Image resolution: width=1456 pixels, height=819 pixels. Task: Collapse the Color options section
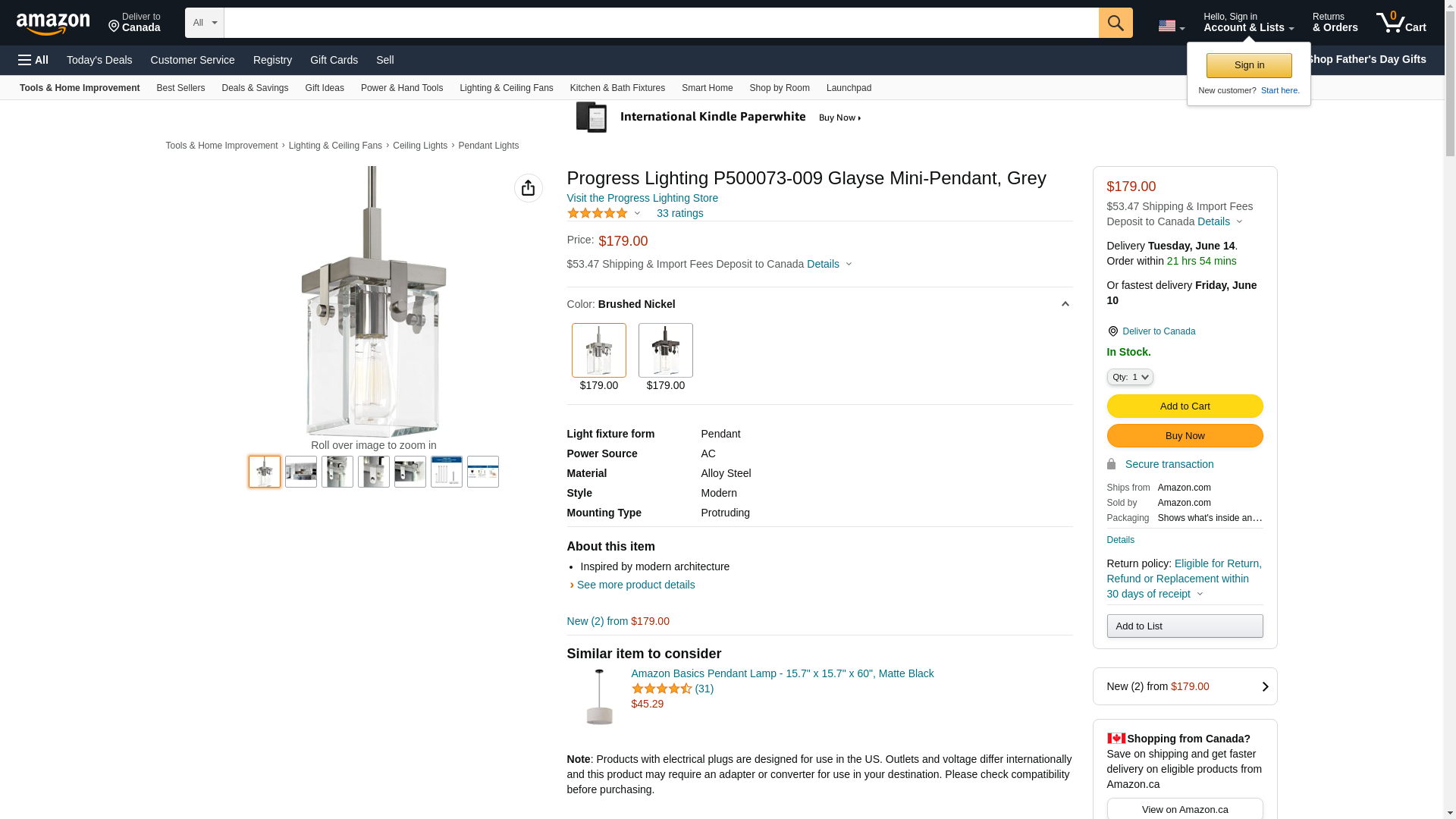[1065, 304]
